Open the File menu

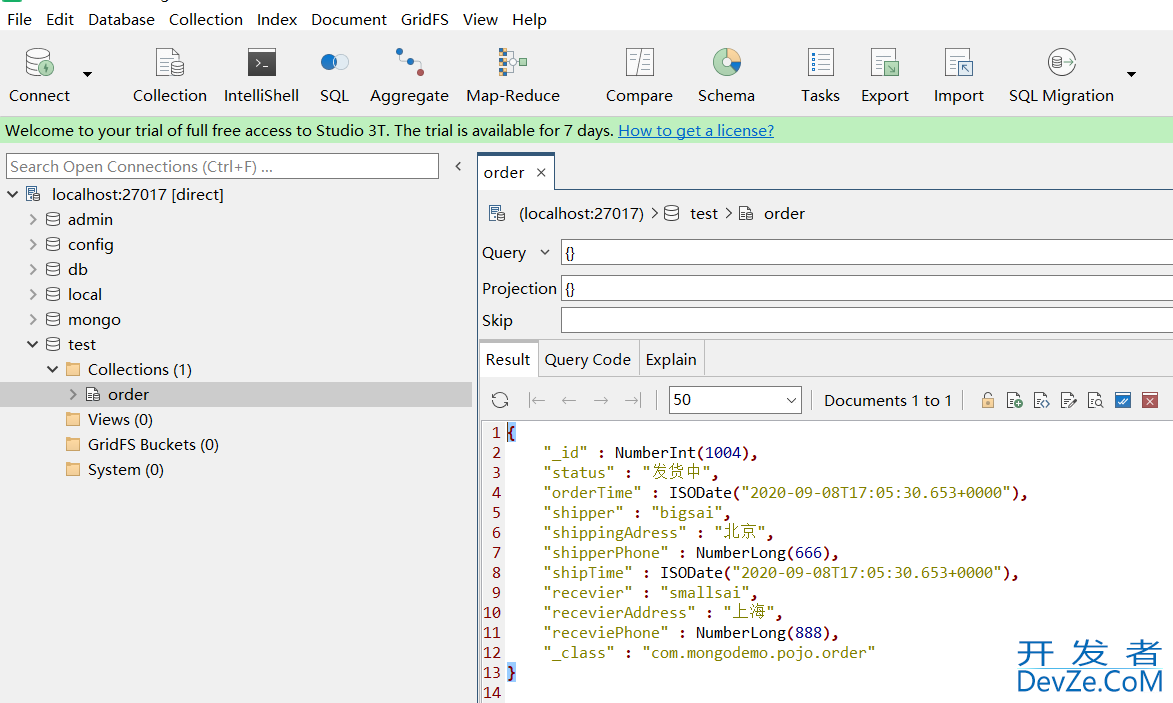19,19
